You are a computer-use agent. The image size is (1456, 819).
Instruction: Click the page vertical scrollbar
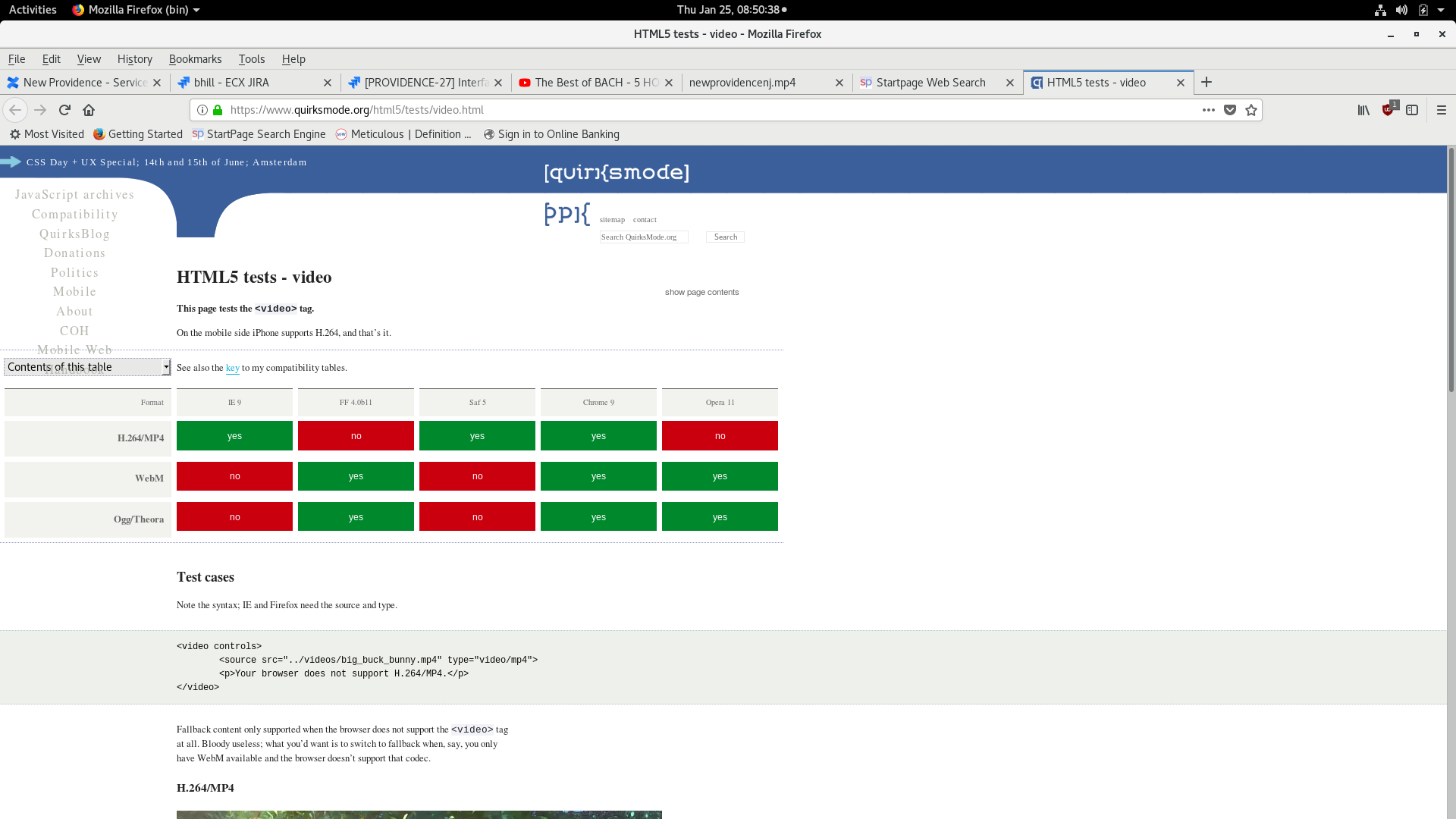click(1451, 269)
